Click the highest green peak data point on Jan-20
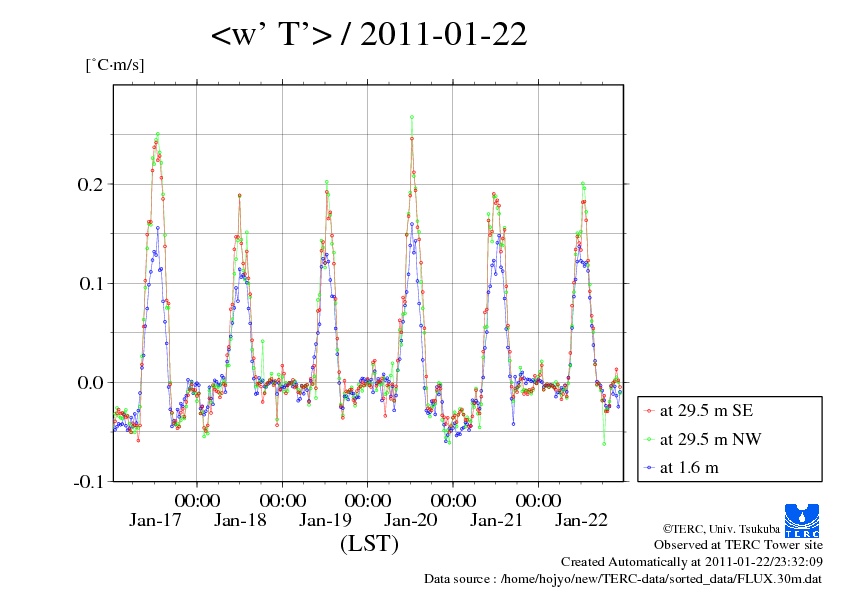This screenshot has height=595, width=842. 412,117
